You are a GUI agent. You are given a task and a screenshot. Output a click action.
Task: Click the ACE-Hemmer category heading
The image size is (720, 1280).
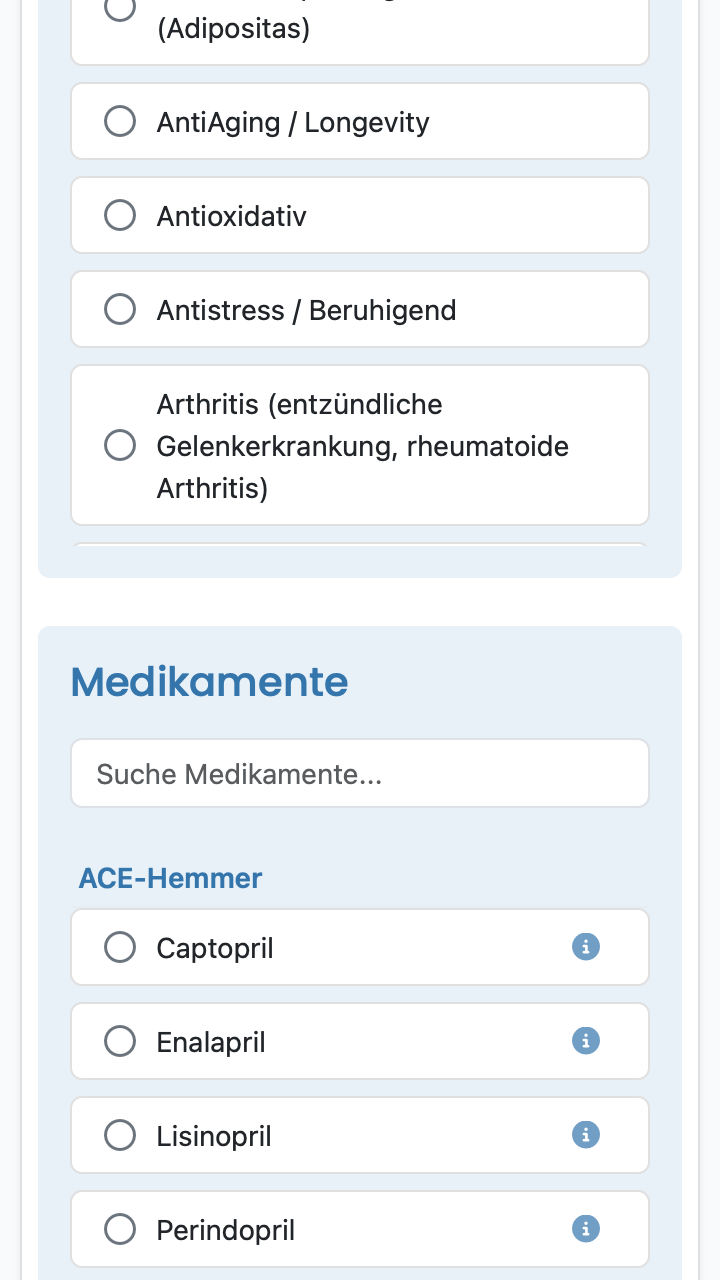coord(171,878)
